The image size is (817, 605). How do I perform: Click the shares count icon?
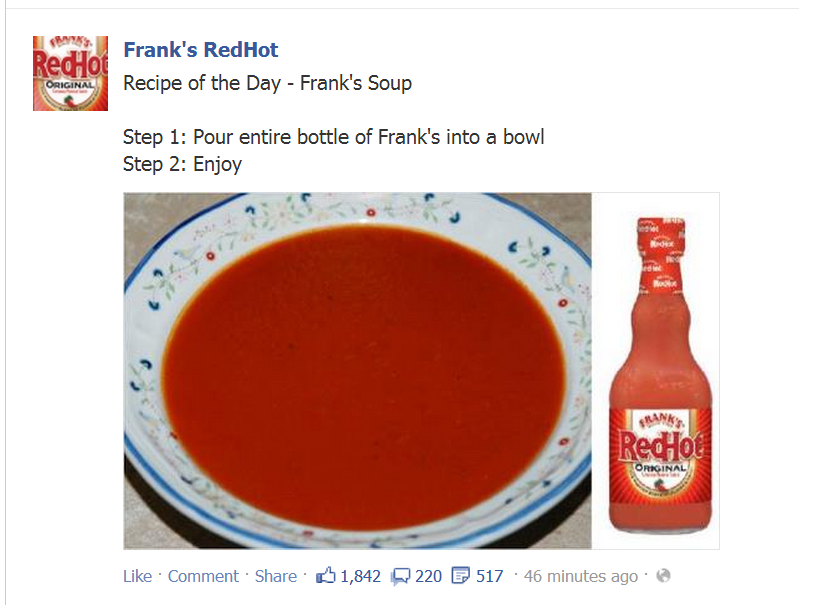461,576
